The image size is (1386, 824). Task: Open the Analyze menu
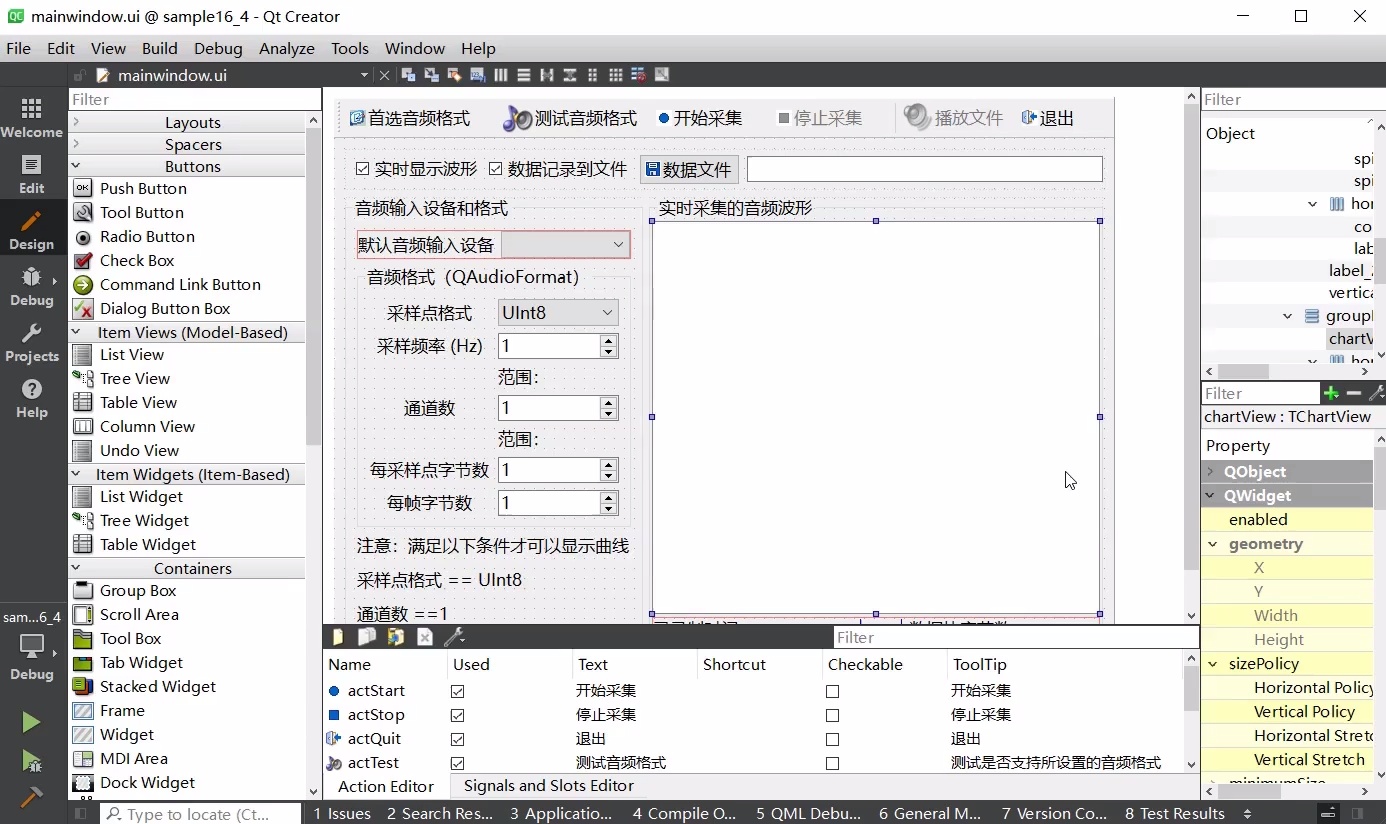click(287, 48)
